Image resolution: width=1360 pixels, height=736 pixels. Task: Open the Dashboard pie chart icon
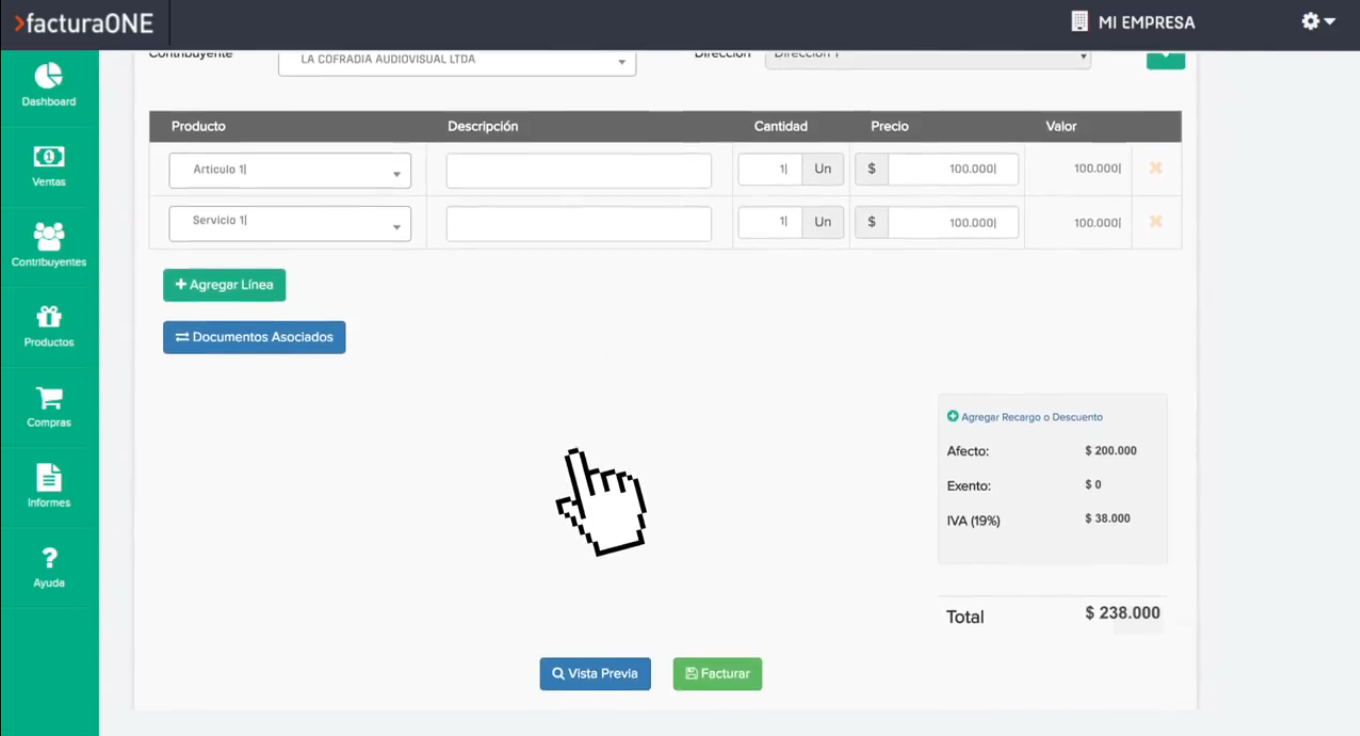click(x=48, y=76)
